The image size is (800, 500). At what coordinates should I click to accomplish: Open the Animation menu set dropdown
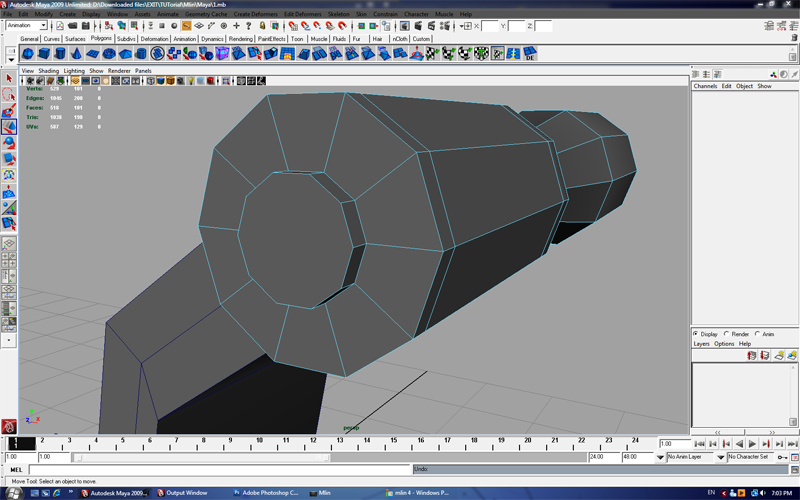pyautogui.click(x=27, y=26)
